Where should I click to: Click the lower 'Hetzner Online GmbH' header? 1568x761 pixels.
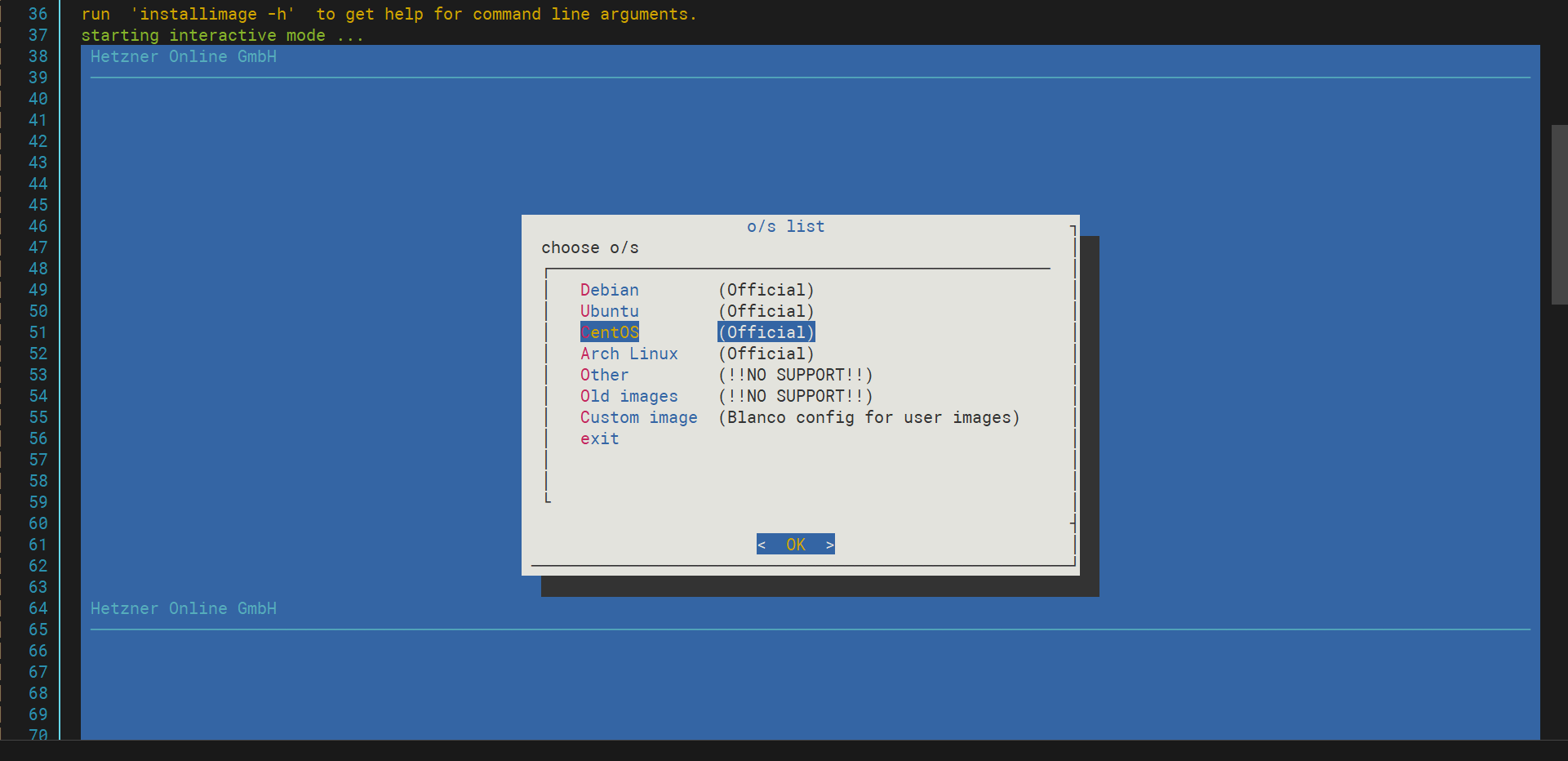(184, 608)
